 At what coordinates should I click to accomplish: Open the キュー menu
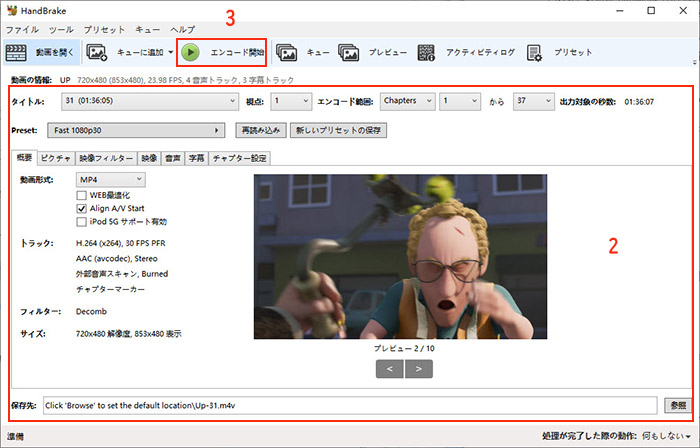[148, 29]
